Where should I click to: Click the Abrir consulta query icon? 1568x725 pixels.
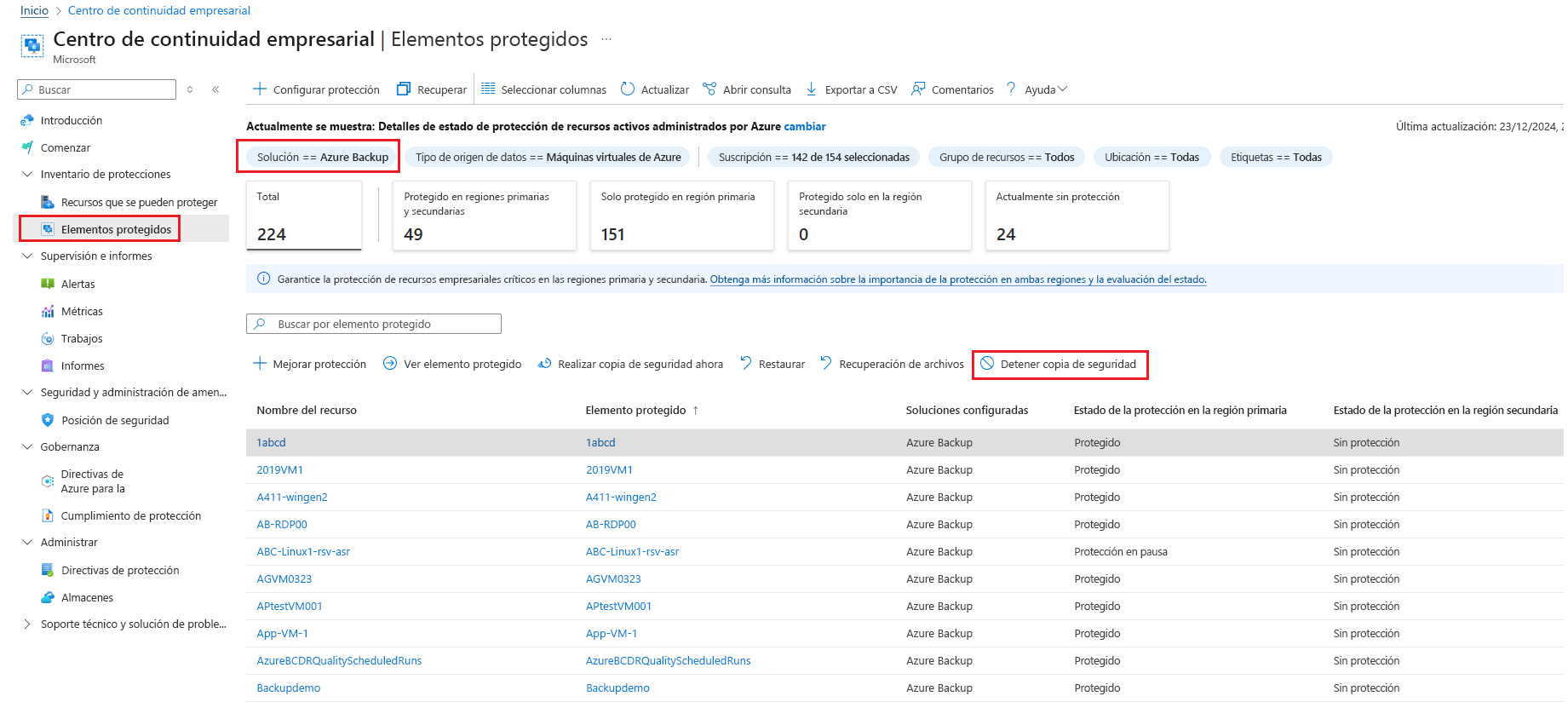pyautogui.click(x=709, y=89)
